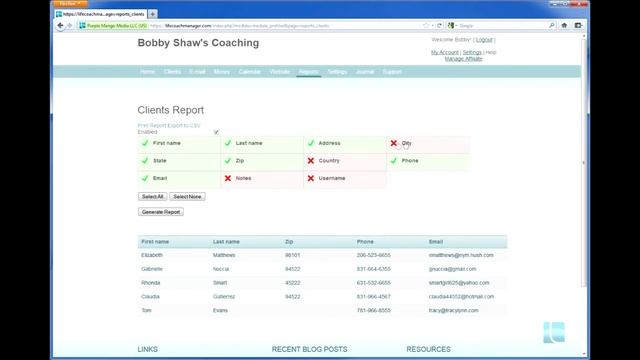Click the Tom cell in the table
Image resolution: width=640 pixels, height=360 pixels.
click(146, 311)
